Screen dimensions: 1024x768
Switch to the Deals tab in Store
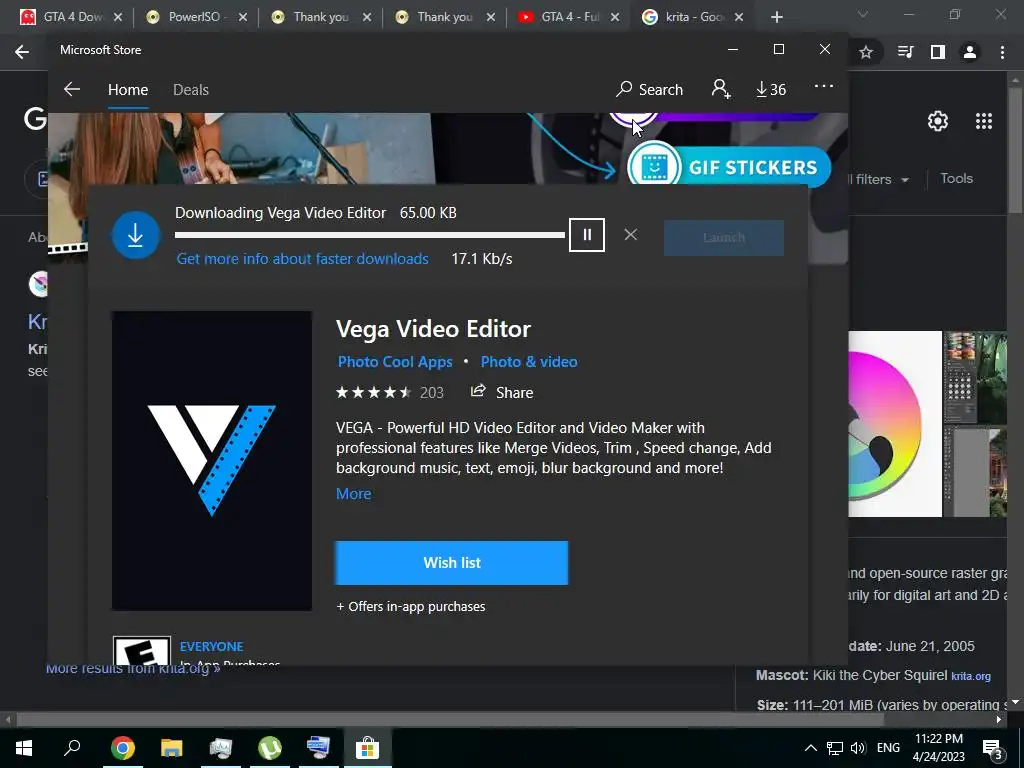[191, 89]
